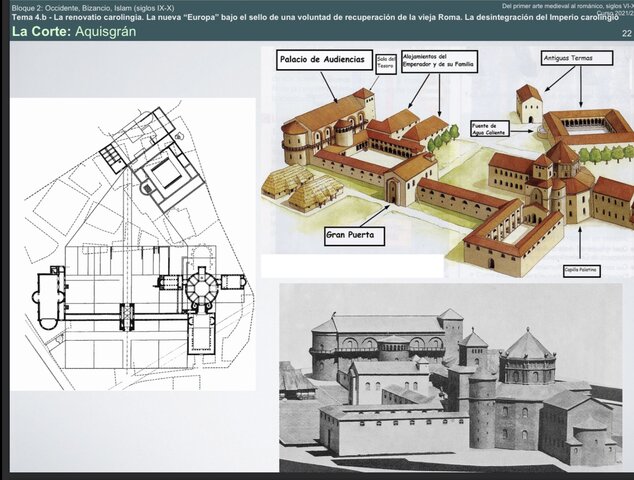The height and width of the screenshot is (480, 634).
Task: Click the slide title "La Corte: Aquisgrán"
Action: [x=74, y=31]
